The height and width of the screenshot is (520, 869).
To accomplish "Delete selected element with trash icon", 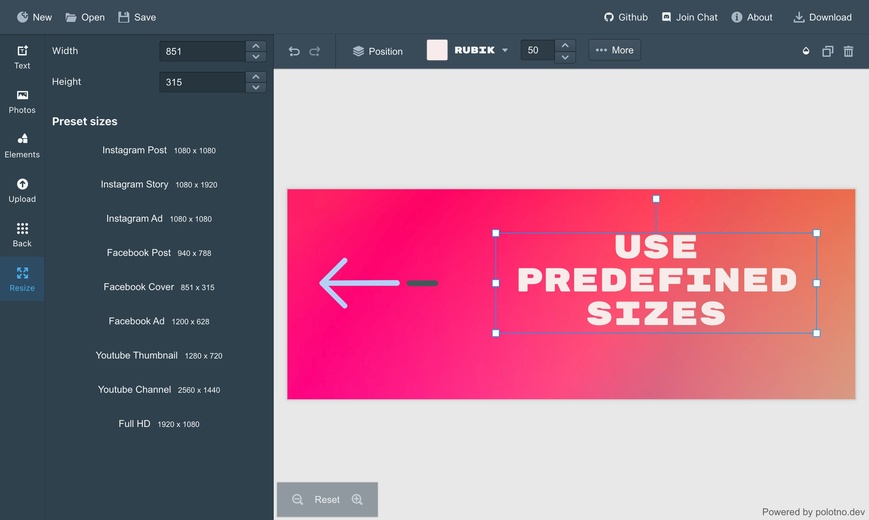I will (848, 51).
